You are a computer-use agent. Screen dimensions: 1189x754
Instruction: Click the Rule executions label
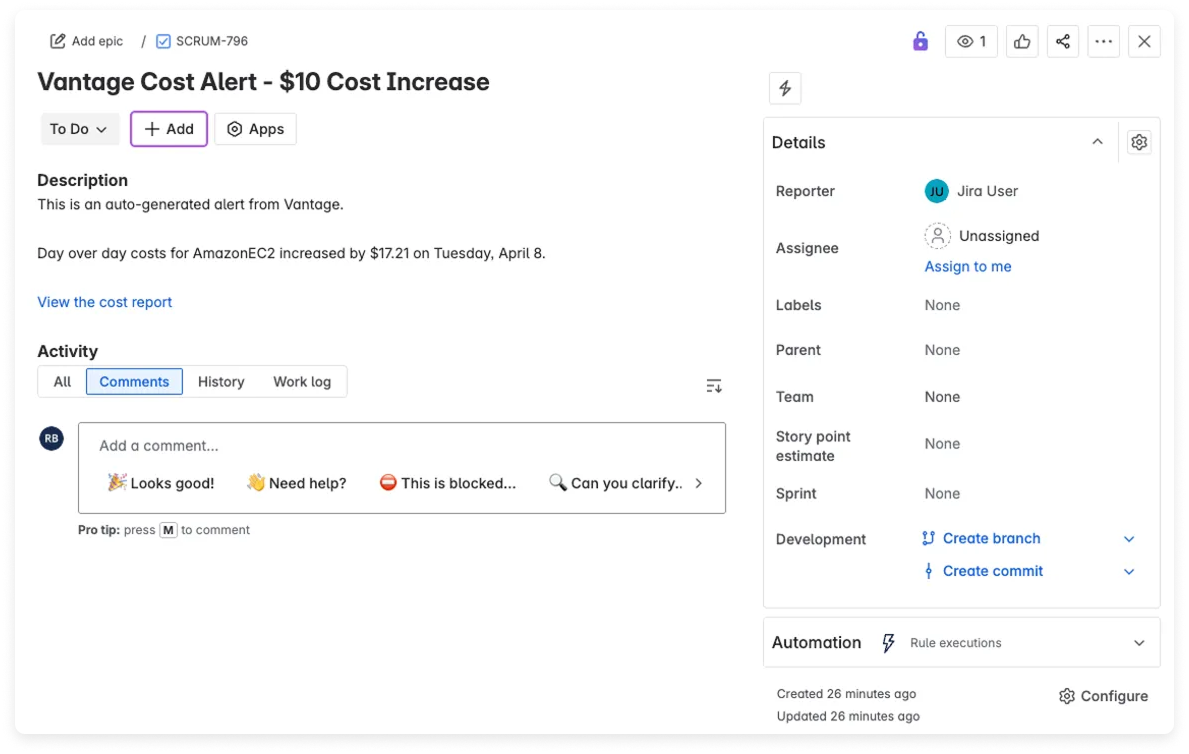pyautogui.click(x=955, y=643)
